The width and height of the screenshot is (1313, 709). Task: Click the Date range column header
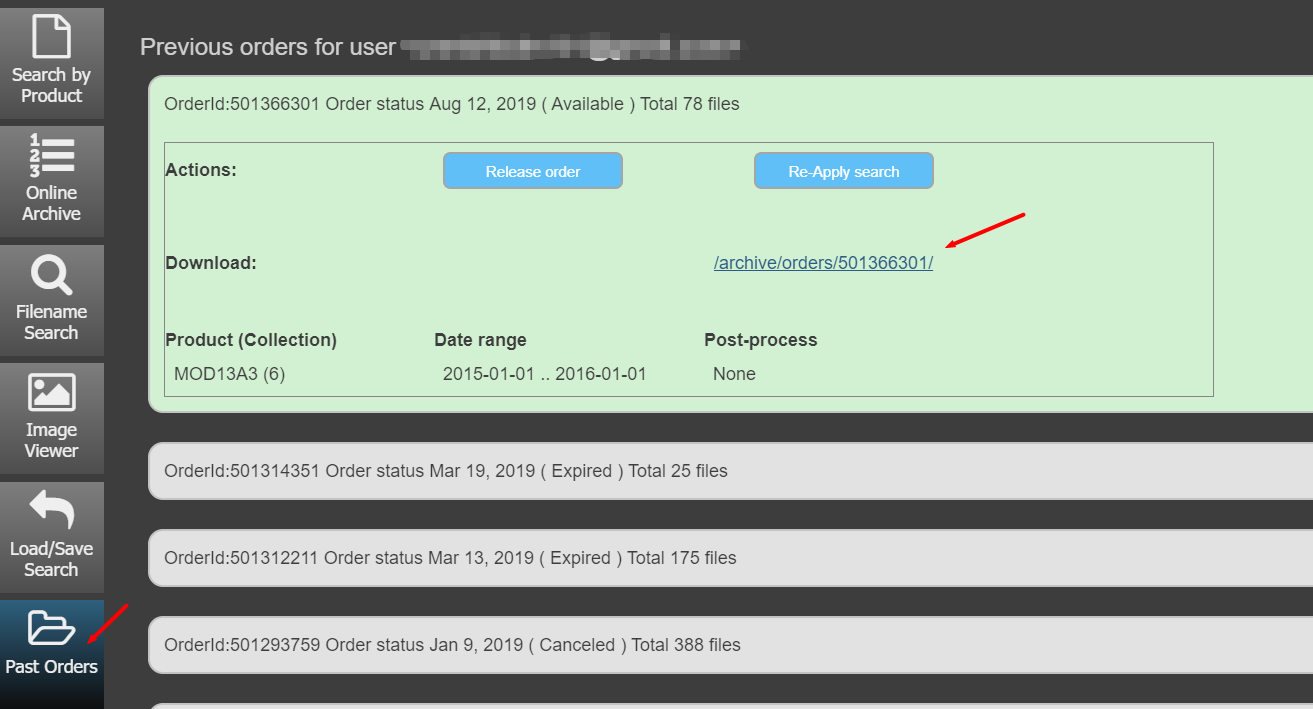click(480, 340)
